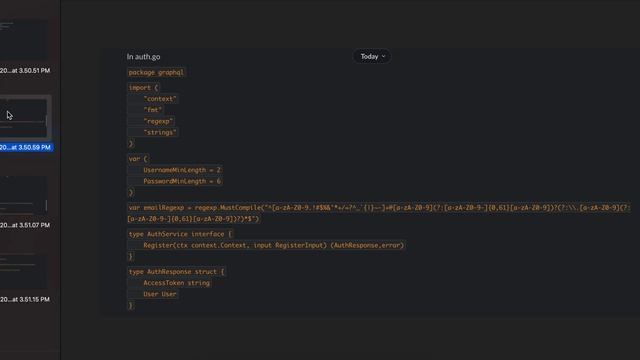Click the 'package graphql' code line
The width and height of the screenshot is (640, 360).
(x=156, y=73)
